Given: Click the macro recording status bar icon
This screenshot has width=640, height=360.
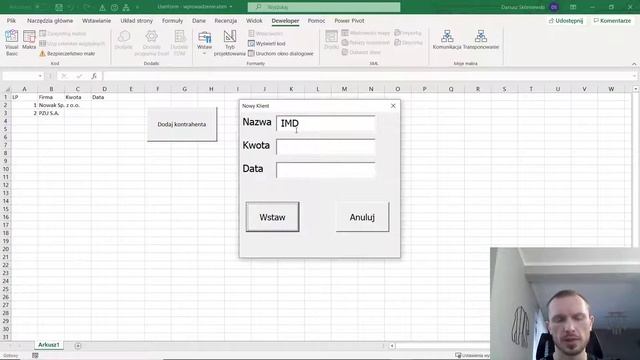Looking at the screenshot, I should pos(35,356).
